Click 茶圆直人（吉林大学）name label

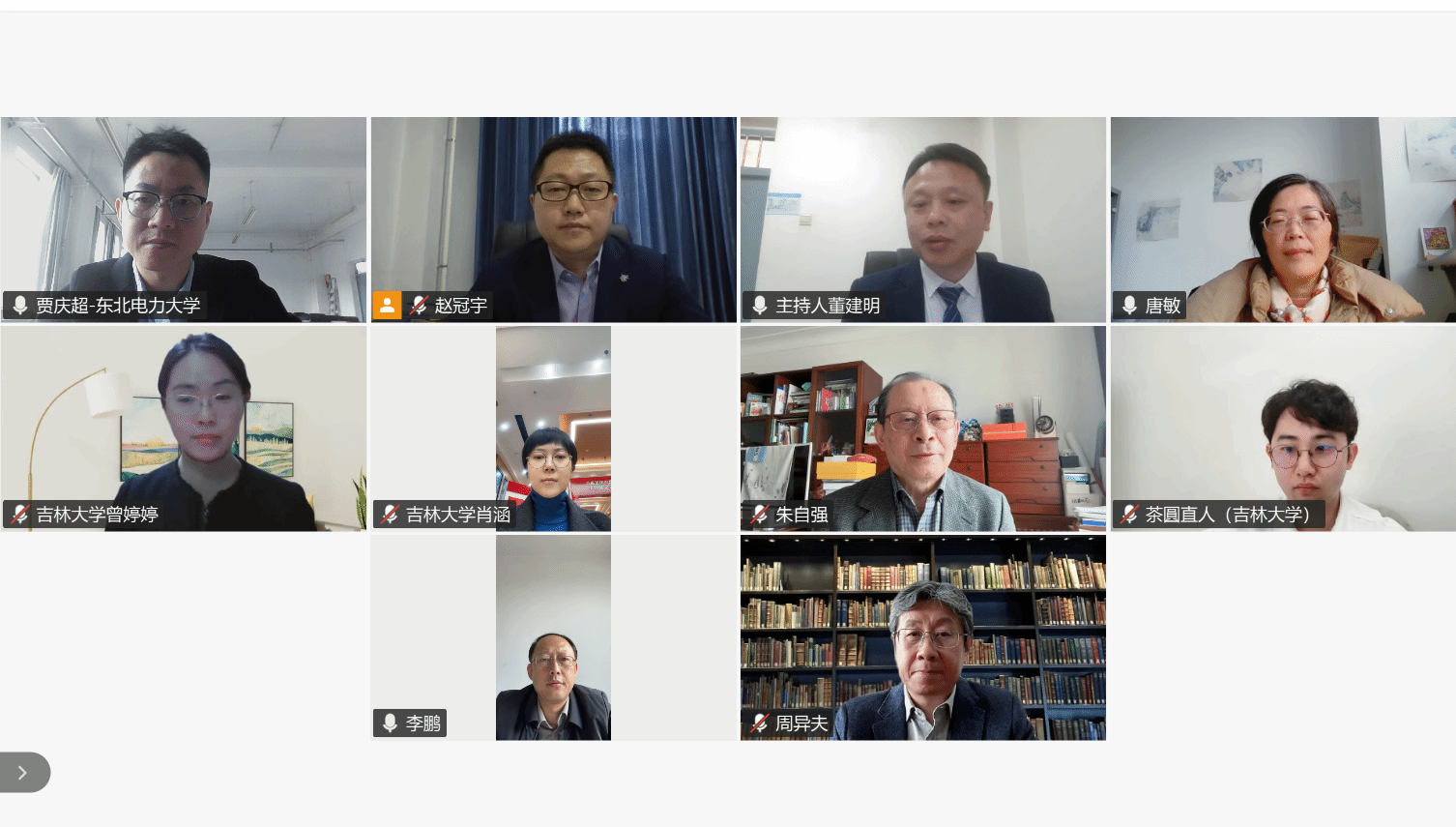[1228, 515]
